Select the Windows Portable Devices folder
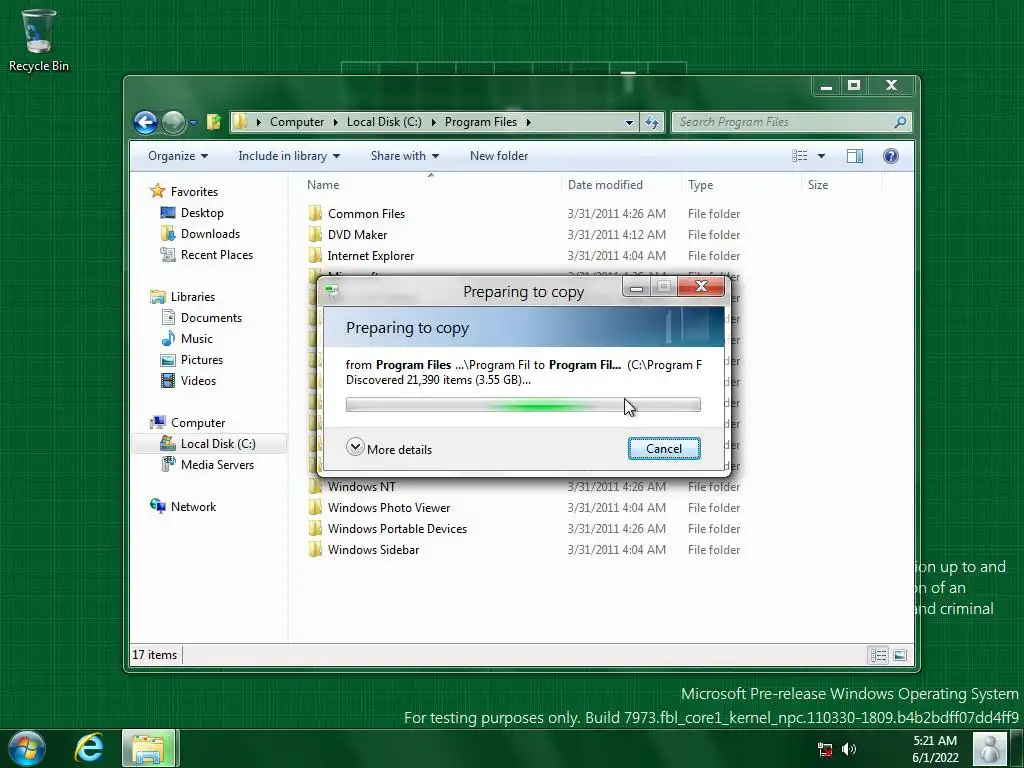 point(397,528)
